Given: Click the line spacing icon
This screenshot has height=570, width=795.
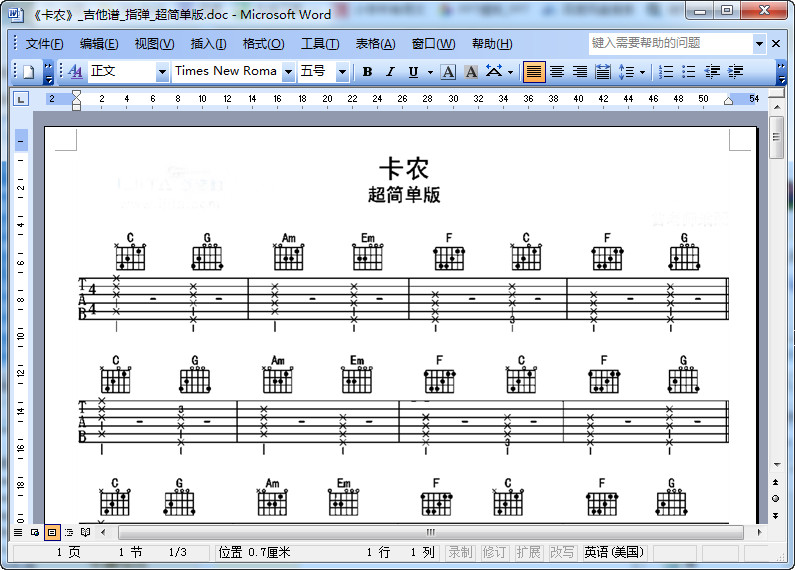Looking at the screenshot, I should (626, 72).
